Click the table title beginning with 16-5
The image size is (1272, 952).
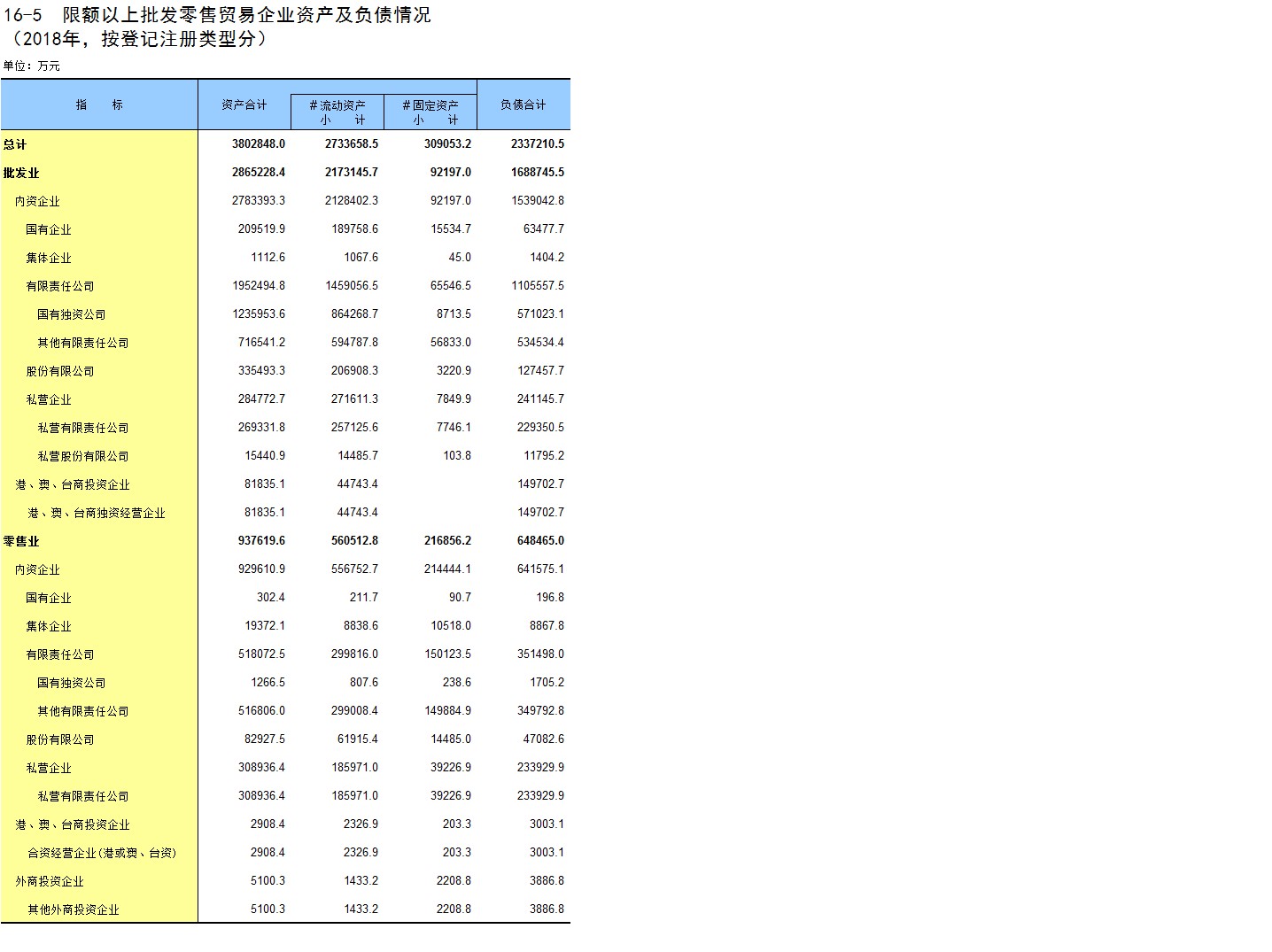pyautogui.click(x=217, y=15)
